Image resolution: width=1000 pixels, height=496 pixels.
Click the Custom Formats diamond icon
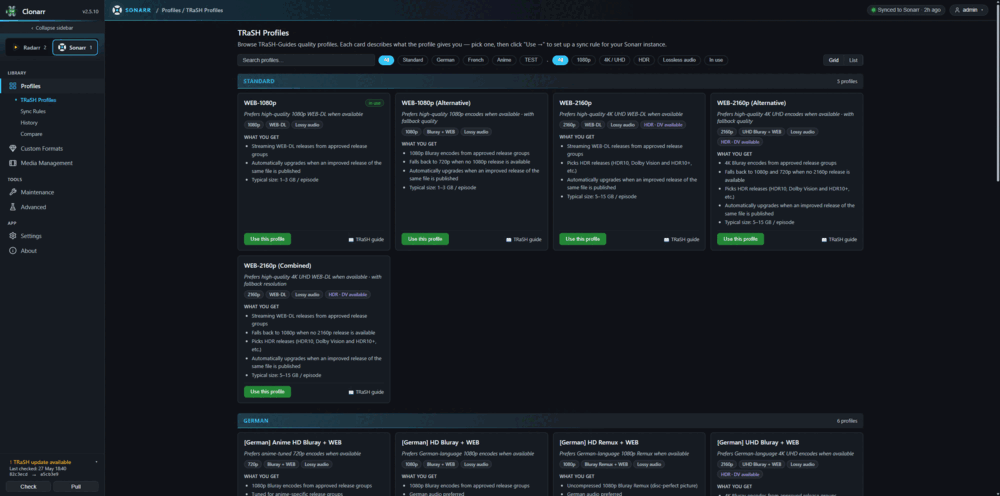point(13,149)
